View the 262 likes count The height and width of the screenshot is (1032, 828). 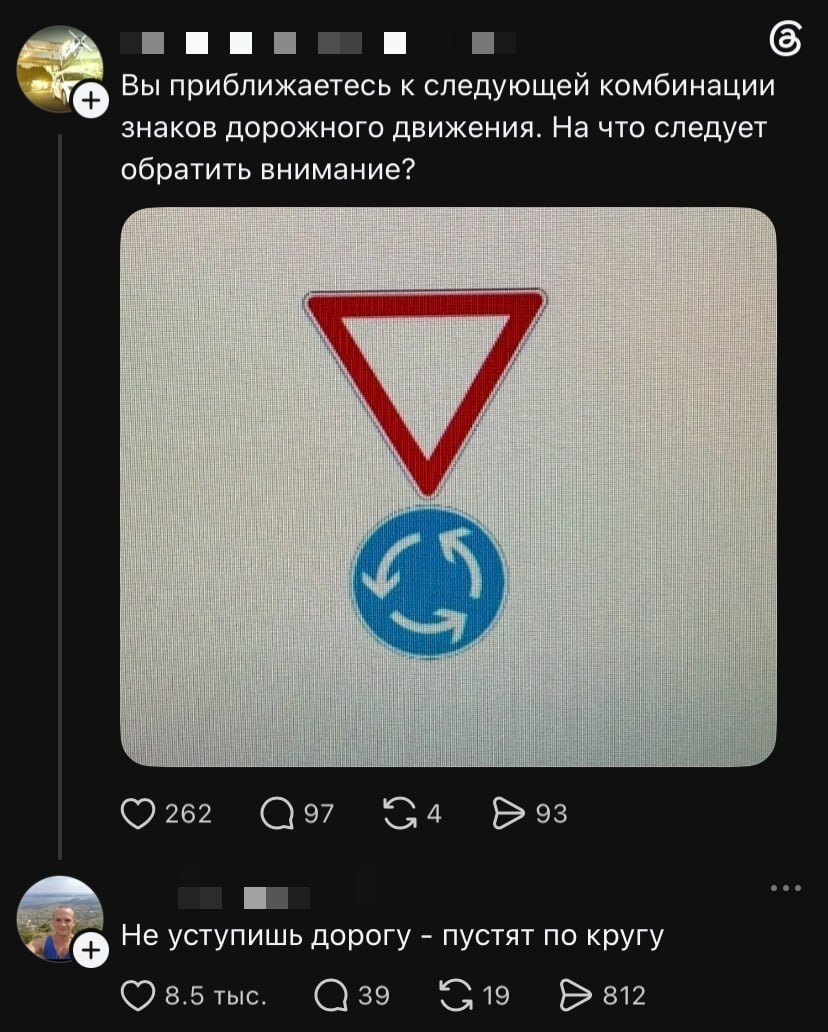188,814
